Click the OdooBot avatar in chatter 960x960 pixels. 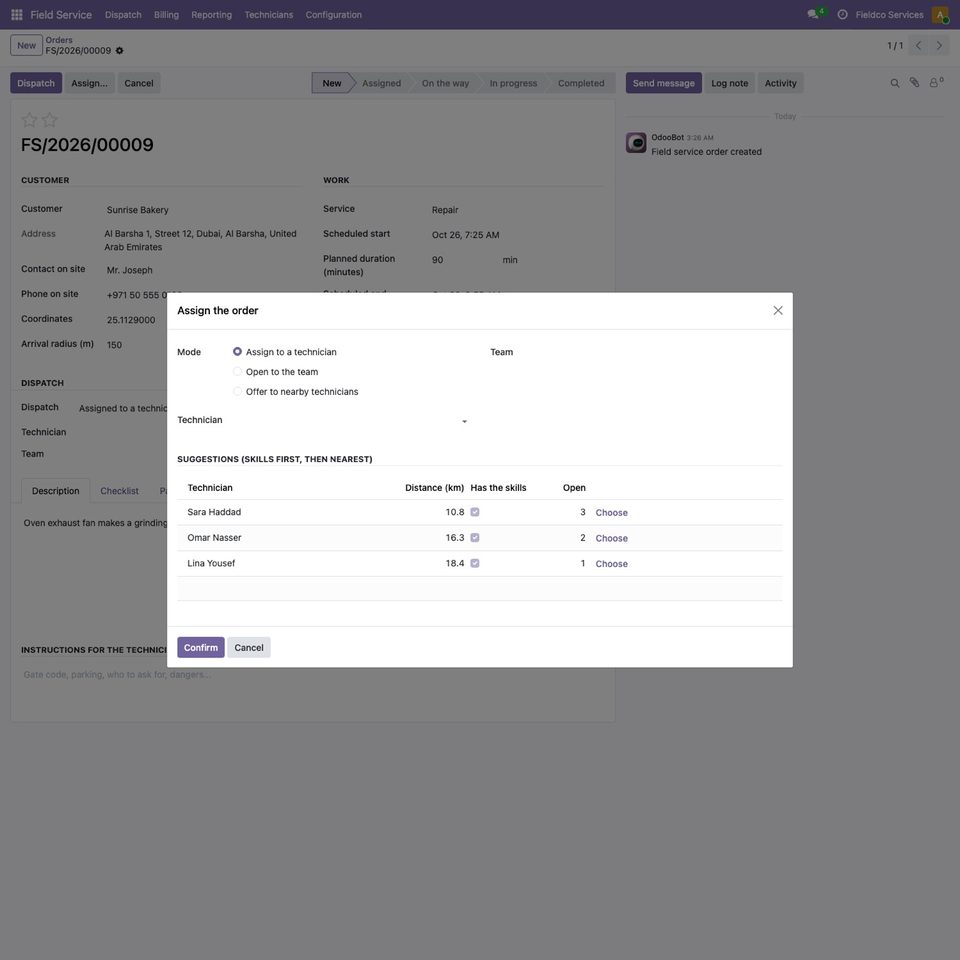[x=636, y=143]
